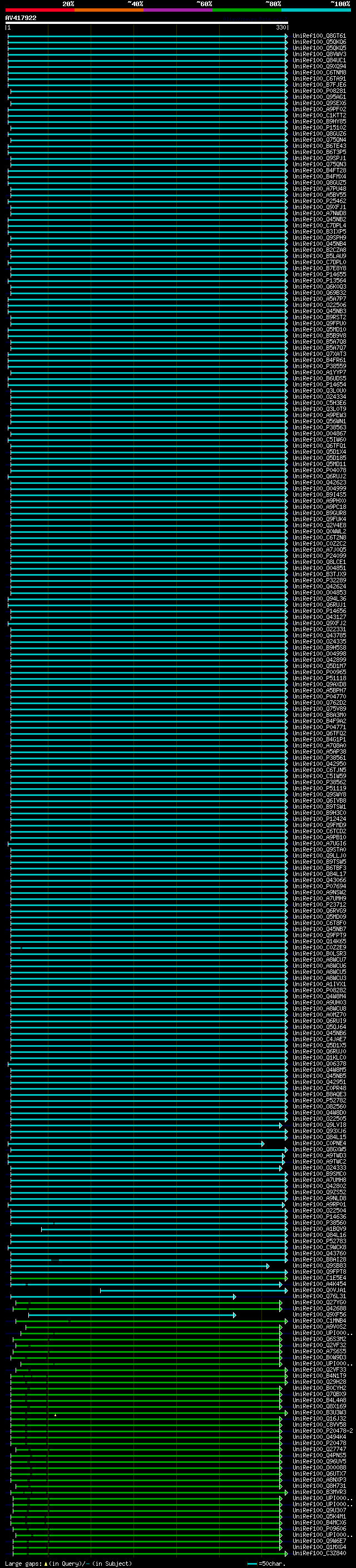Click hit label UniRef100_Q6S3M2
This screenshot has width=356, height=1568.
(319, 1338)
